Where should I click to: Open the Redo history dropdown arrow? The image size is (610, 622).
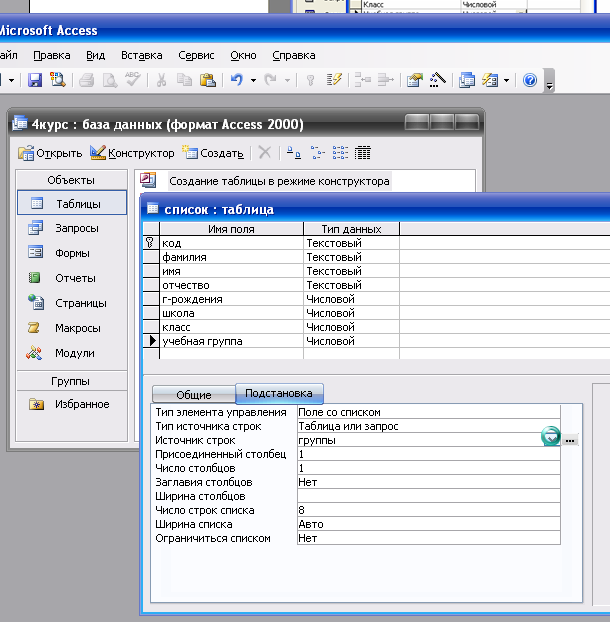[288, 81]
